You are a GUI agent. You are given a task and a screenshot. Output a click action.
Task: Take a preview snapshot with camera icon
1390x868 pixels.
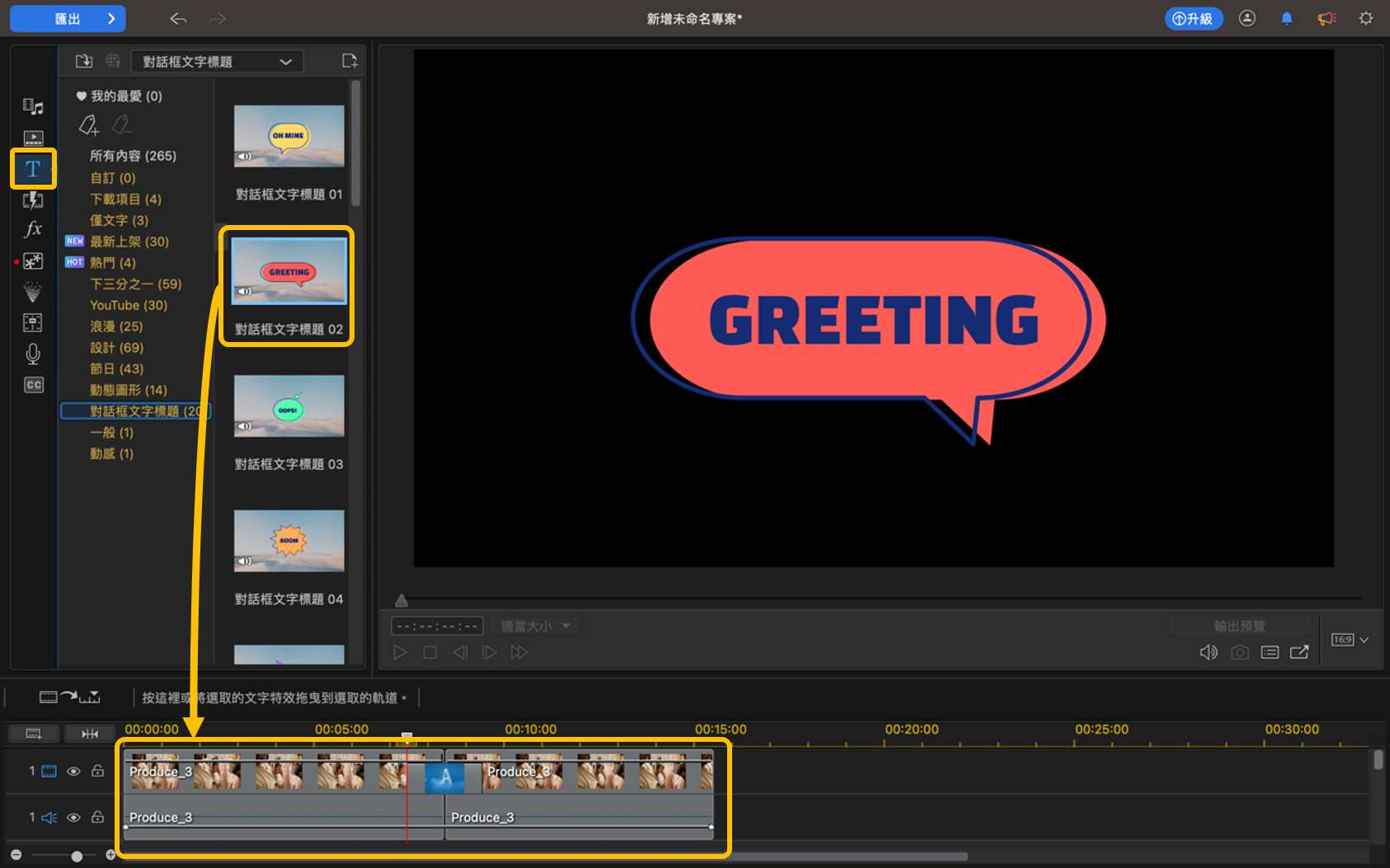coord(1239,652)
